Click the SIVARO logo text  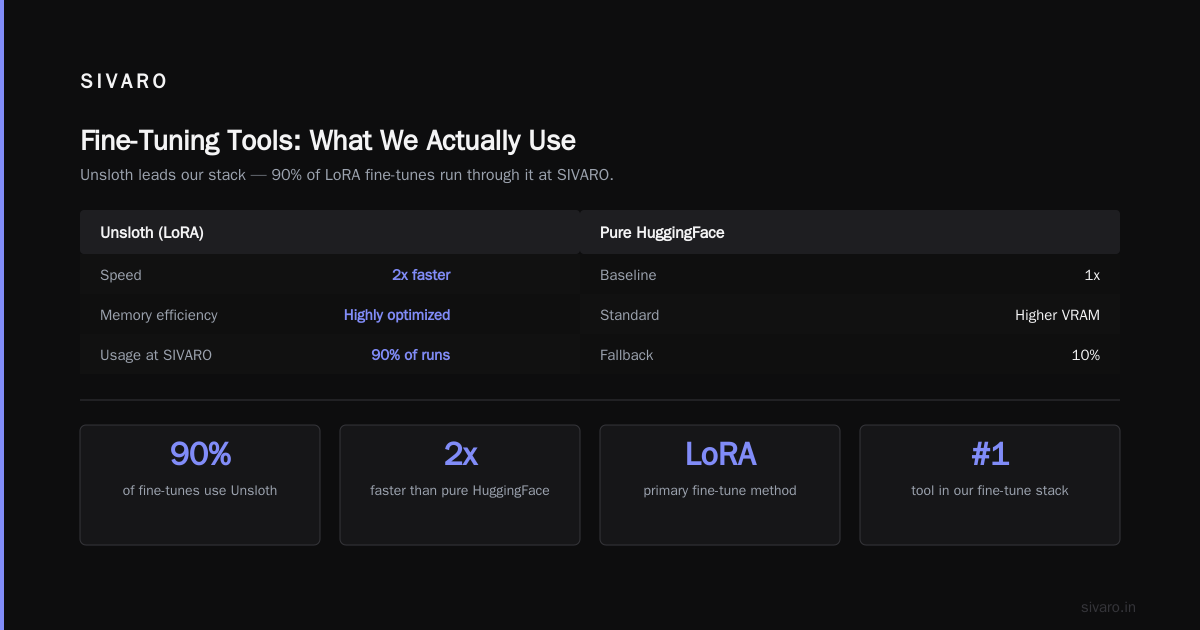coord(124,82)
